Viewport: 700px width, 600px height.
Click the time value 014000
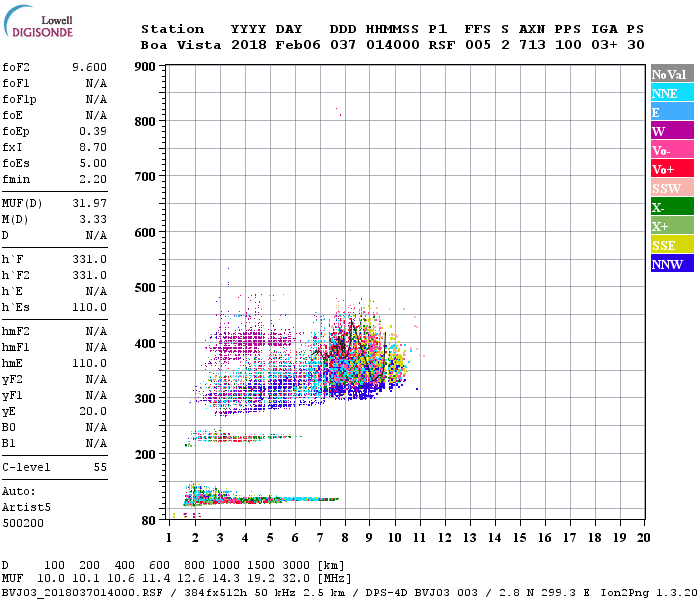click(392, 45)
